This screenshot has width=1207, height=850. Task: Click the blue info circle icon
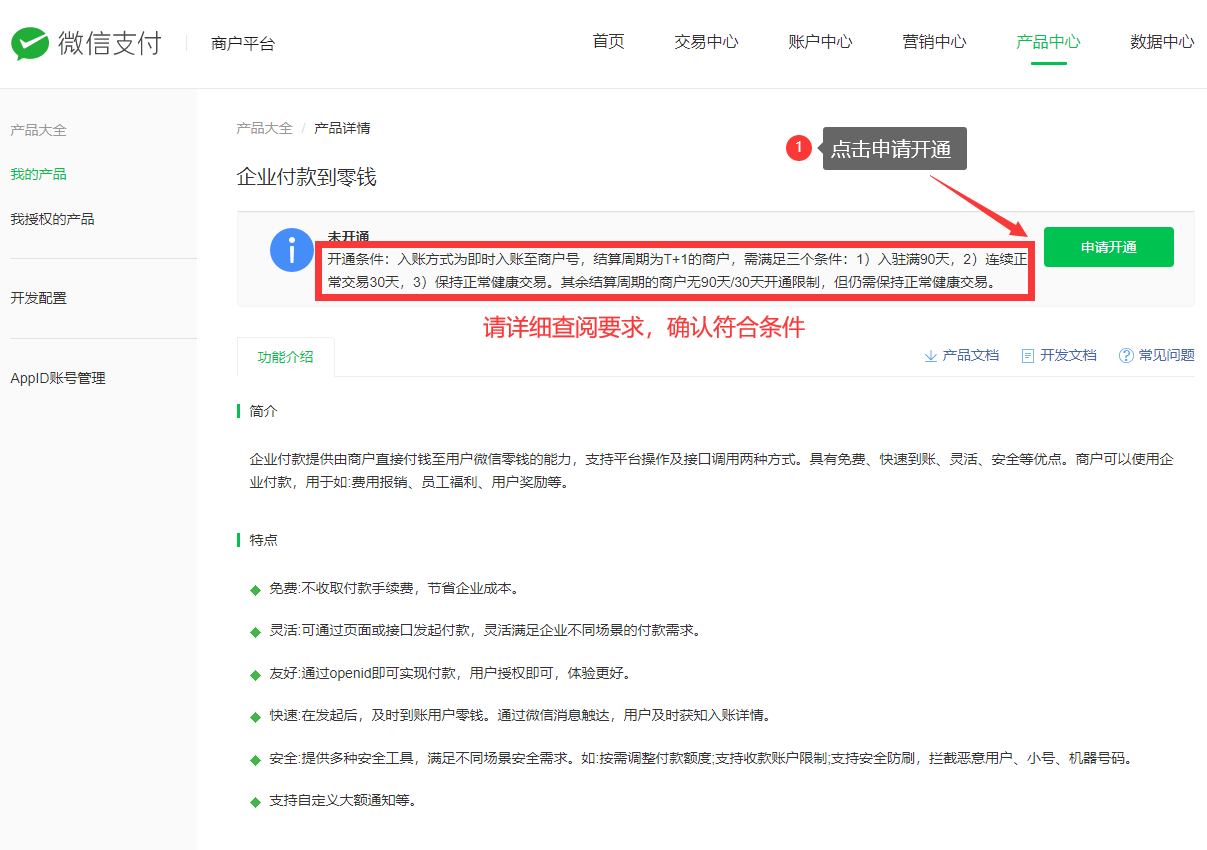292,250
